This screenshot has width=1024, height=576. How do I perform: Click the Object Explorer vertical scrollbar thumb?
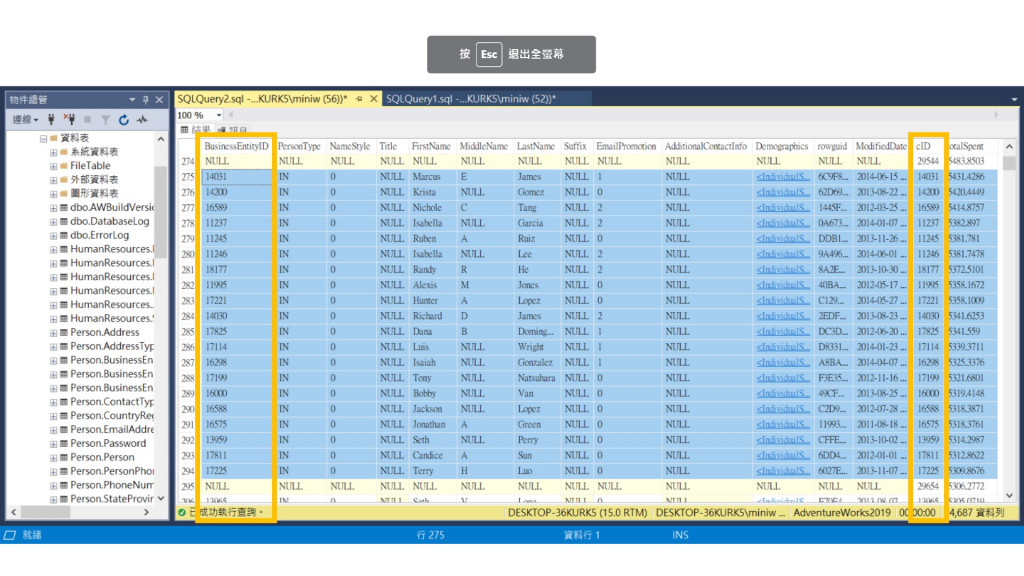point(161,212)
